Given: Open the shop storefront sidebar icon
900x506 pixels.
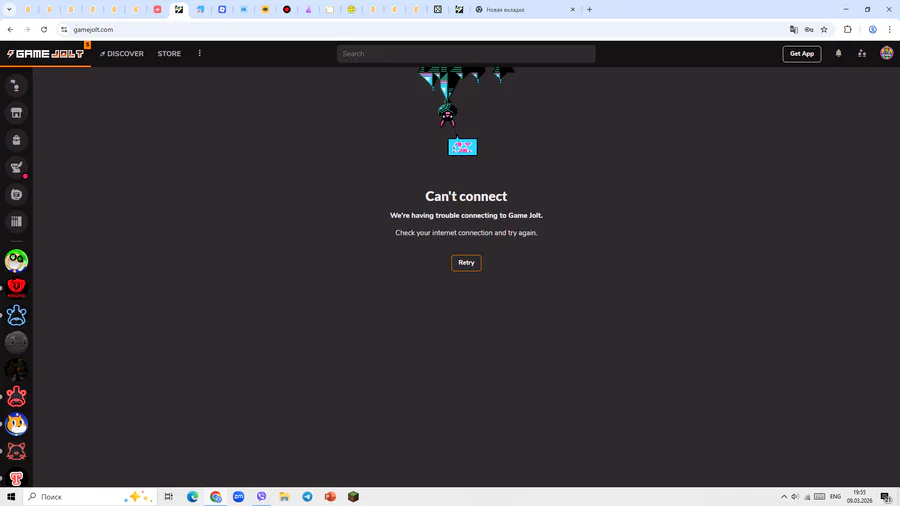Looking at the screenshot, I should (16, 113).
